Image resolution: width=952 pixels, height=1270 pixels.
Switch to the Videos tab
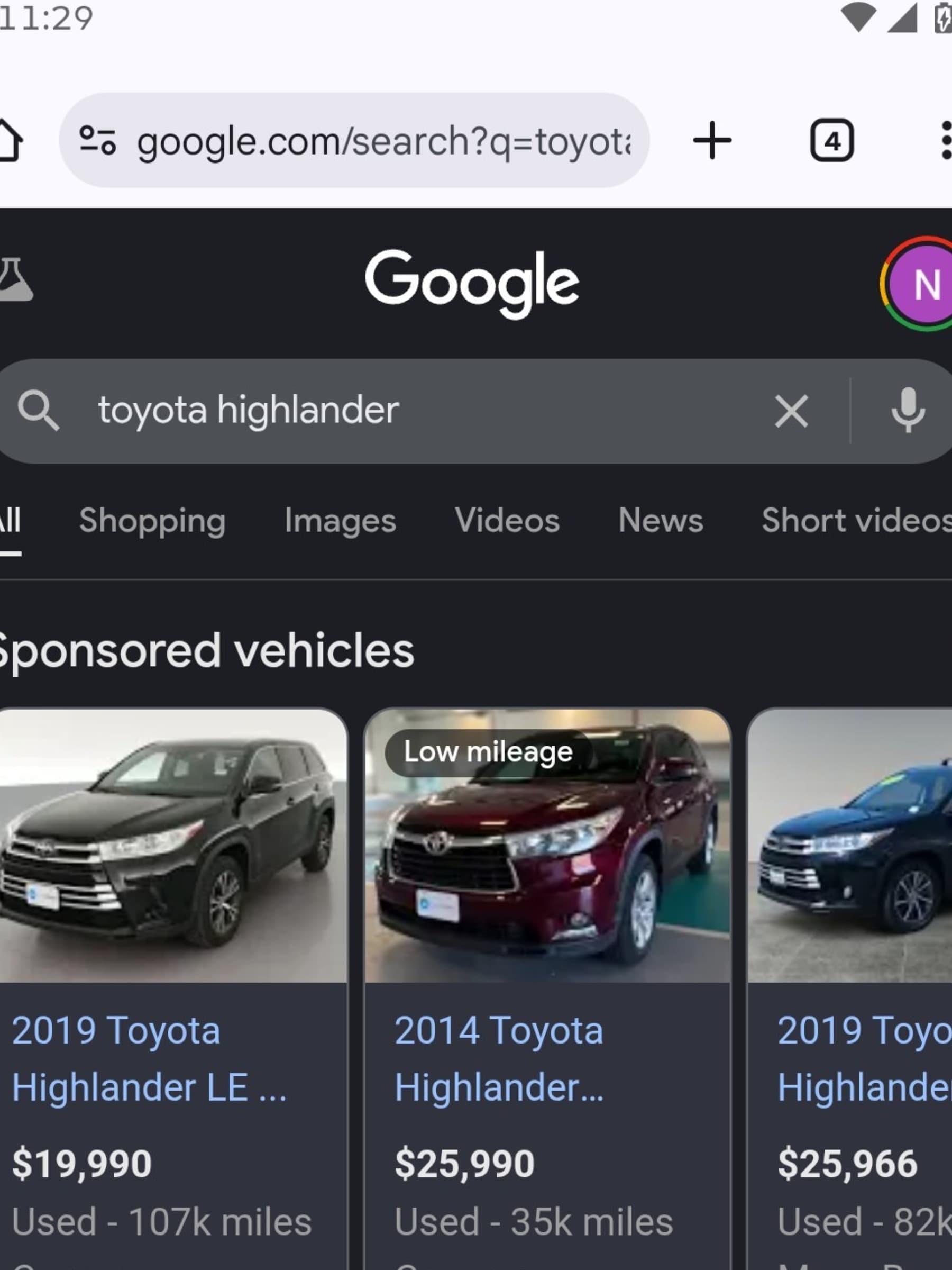(507, 521)
